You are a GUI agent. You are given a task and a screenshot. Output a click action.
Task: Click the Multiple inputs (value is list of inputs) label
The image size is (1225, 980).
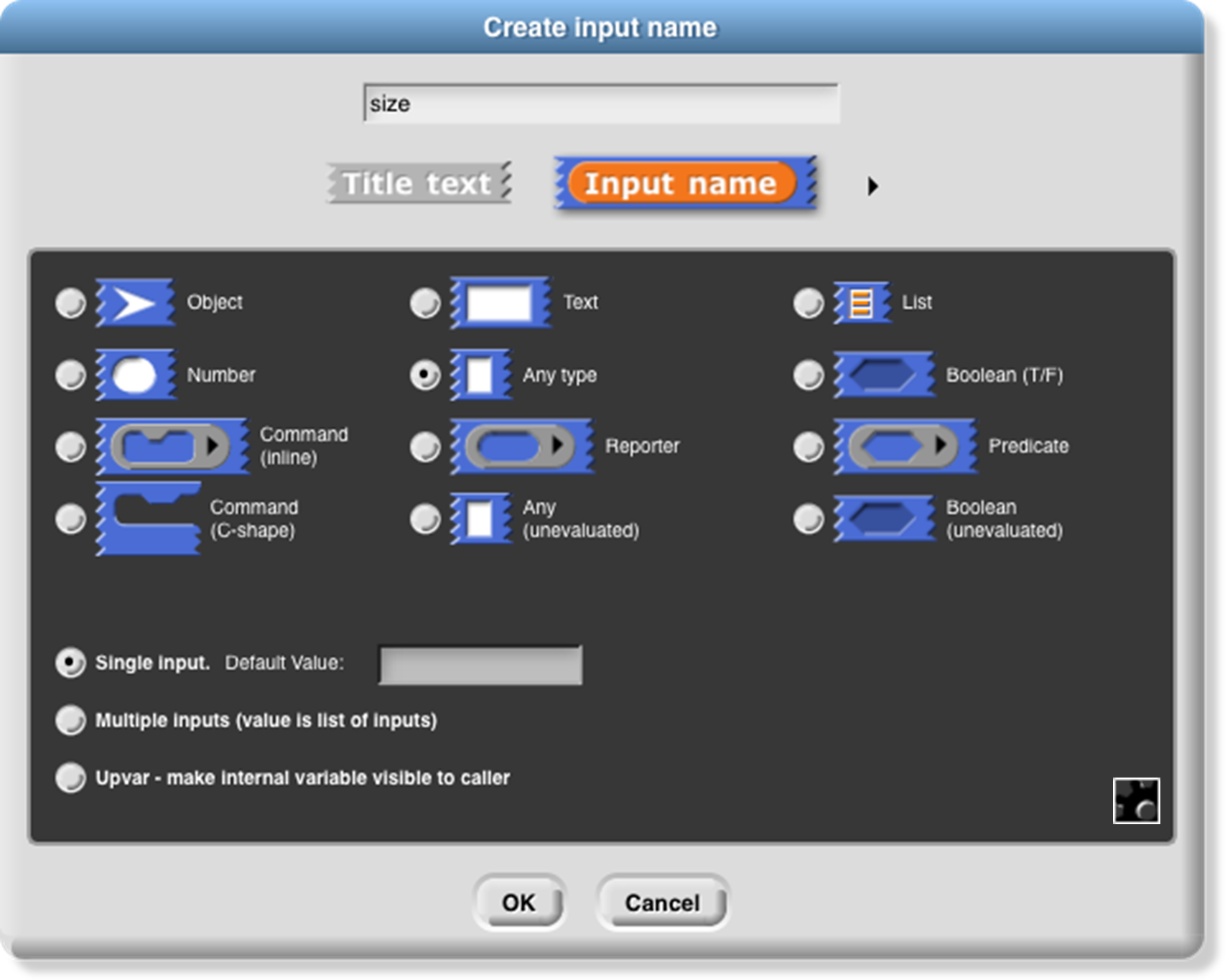266,720
